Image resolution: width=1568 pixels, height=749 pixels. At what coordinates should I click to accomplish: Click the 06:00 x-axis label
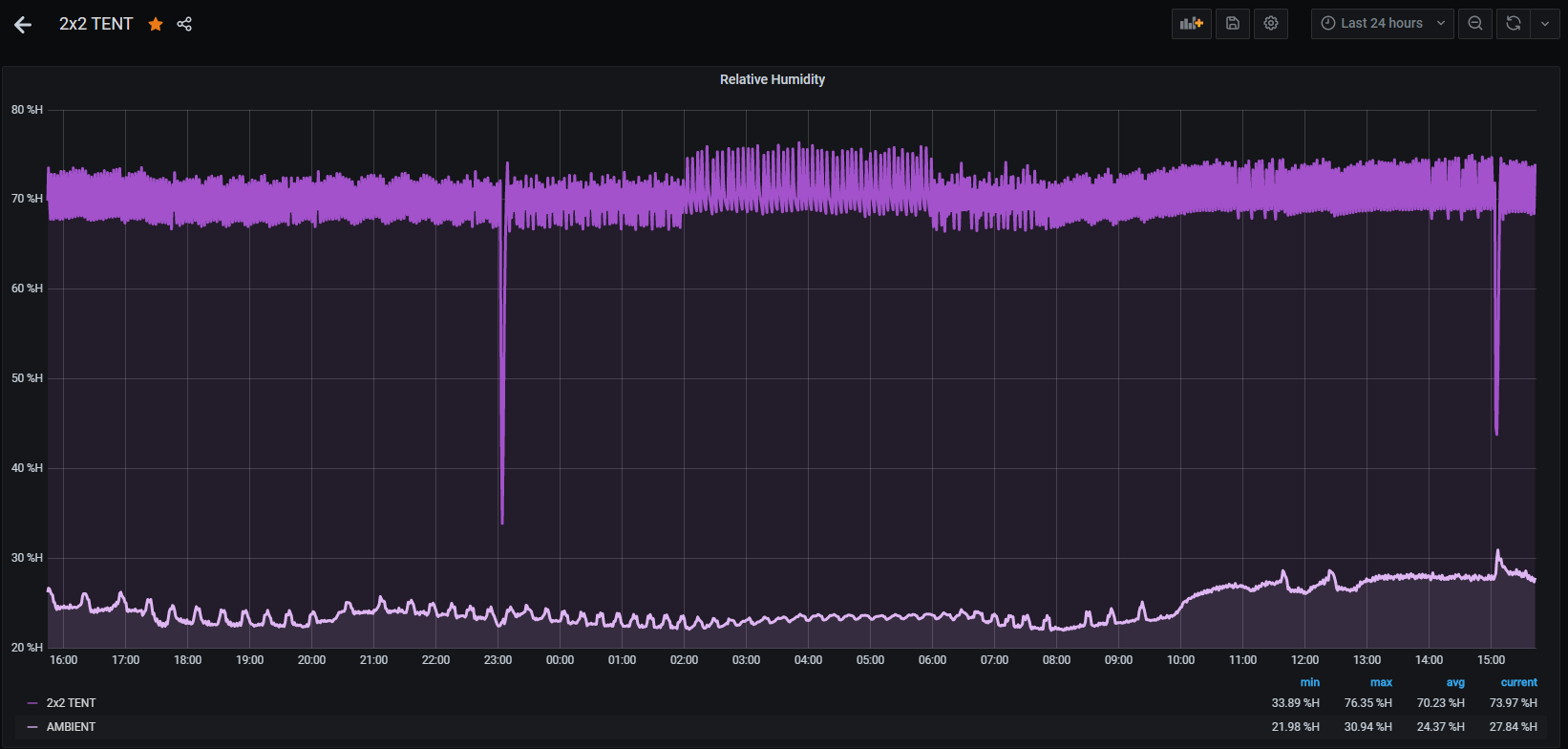click(932, 660)
